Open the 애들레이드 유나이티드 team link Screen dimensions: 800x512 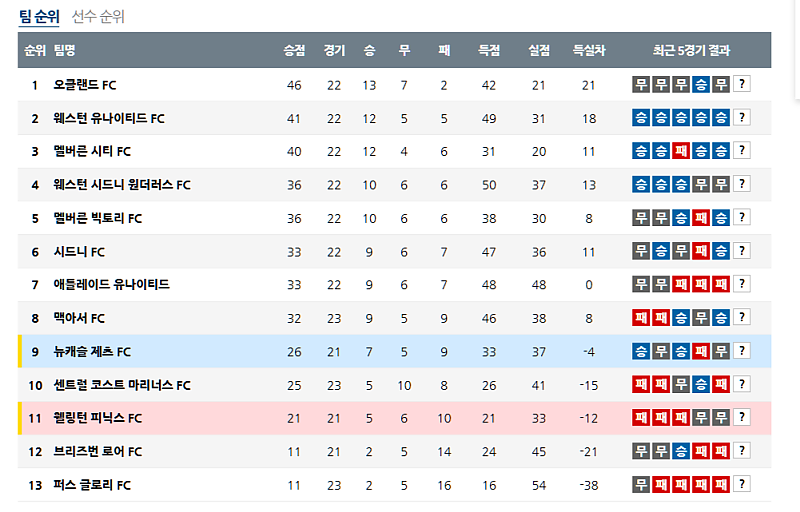pos(111,285)
